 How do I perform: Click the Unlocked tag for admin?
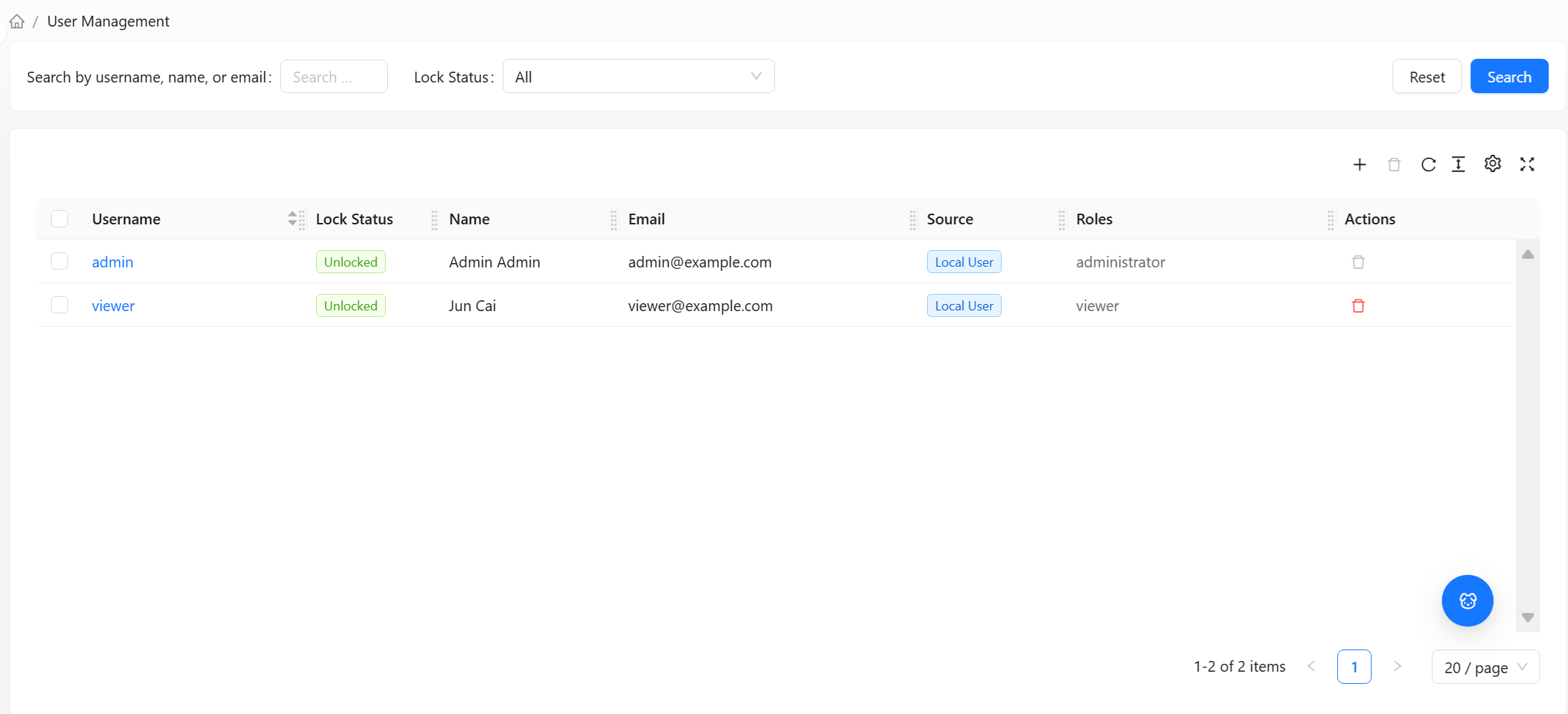click(351, 262)
